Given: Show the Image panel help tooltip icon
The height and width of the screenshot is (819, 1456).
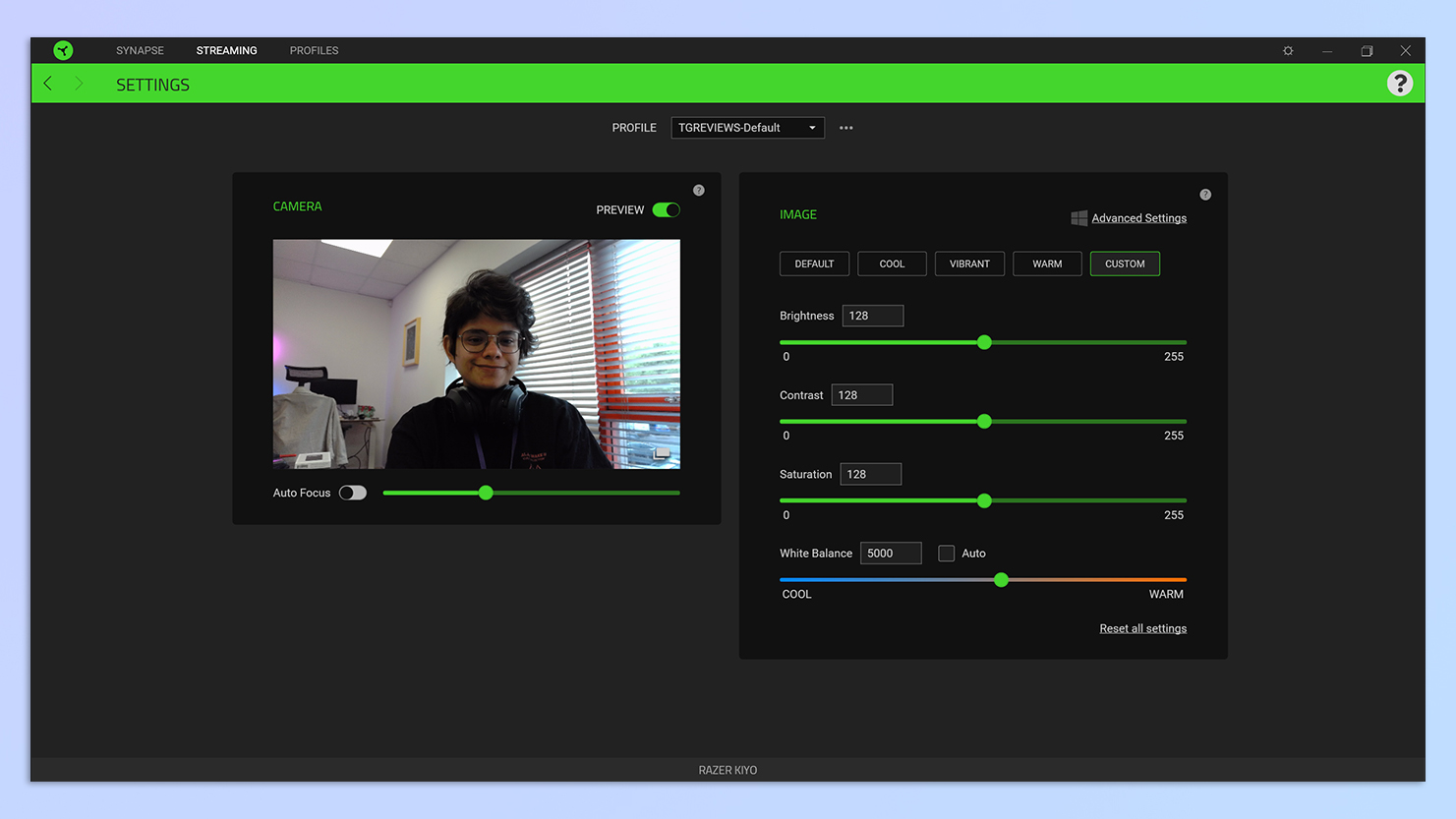Looking at the screenshot, I should pyautogui.click(x=1205, y=195).
